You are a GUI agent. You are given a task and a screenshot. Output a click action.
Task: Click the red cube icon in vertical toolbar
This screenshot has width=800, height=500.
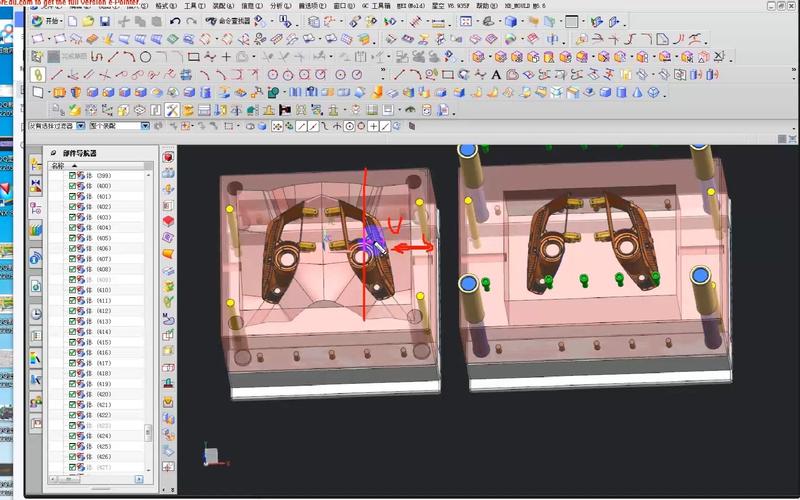click(168, 157)
